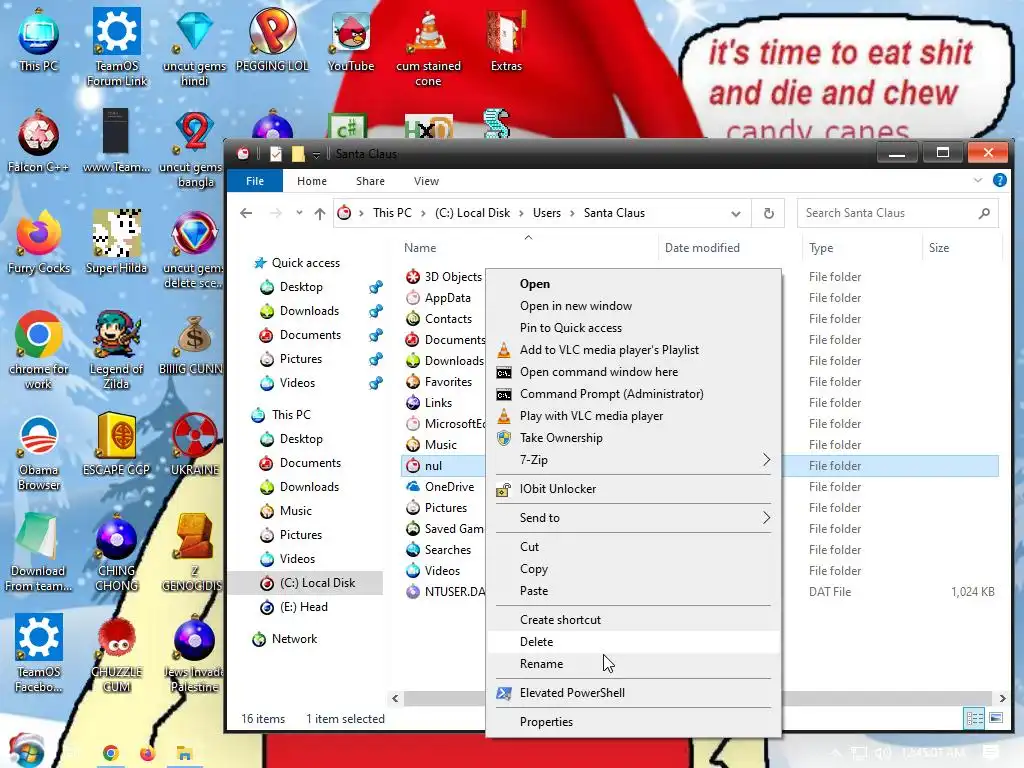Screen dimensions: 1024x768
Task: Click the Properties icon in title bar toolbar
Action: click(276, 154)
